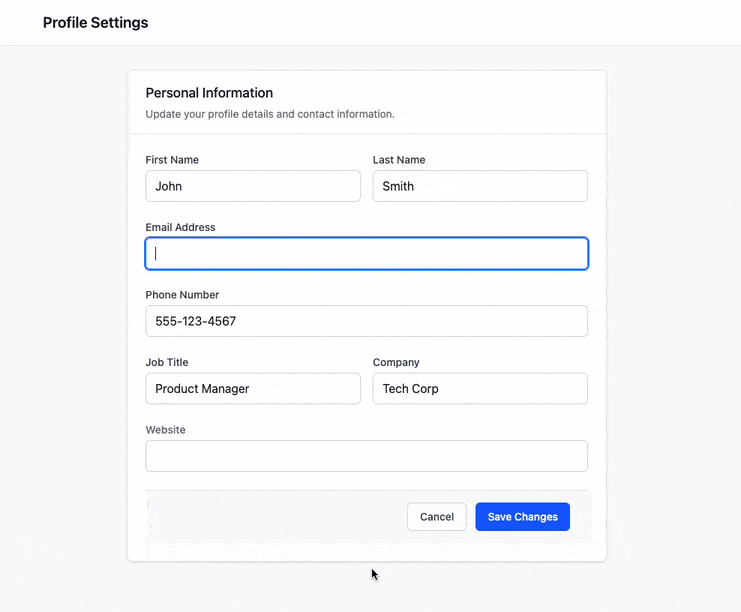The width and height of the screenshot is (741, 612).
Task: Click the 'Update your profile details' description text
Action: click(270, 114)
